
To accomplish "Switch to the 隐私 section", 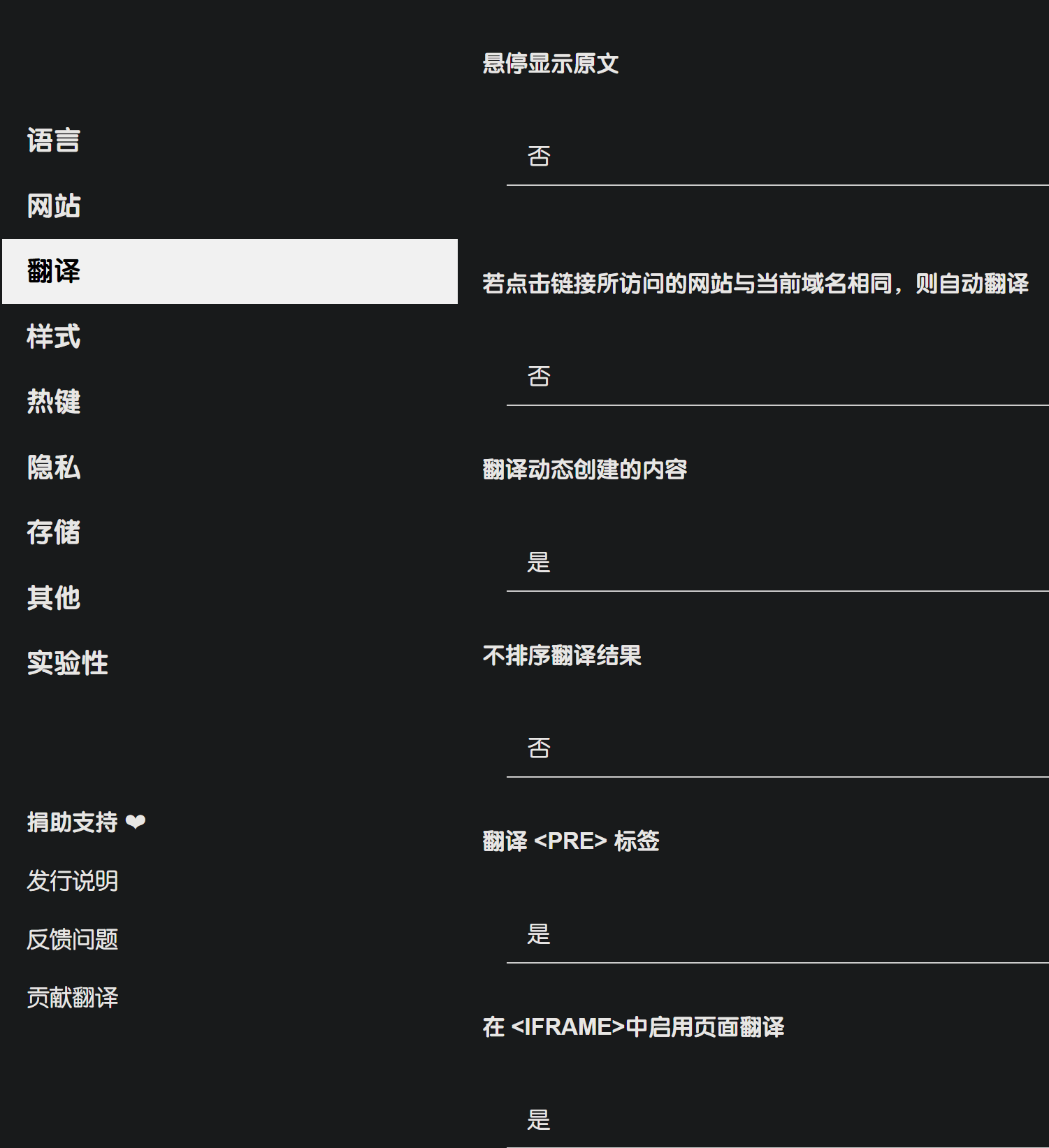I will click(54, 467).
